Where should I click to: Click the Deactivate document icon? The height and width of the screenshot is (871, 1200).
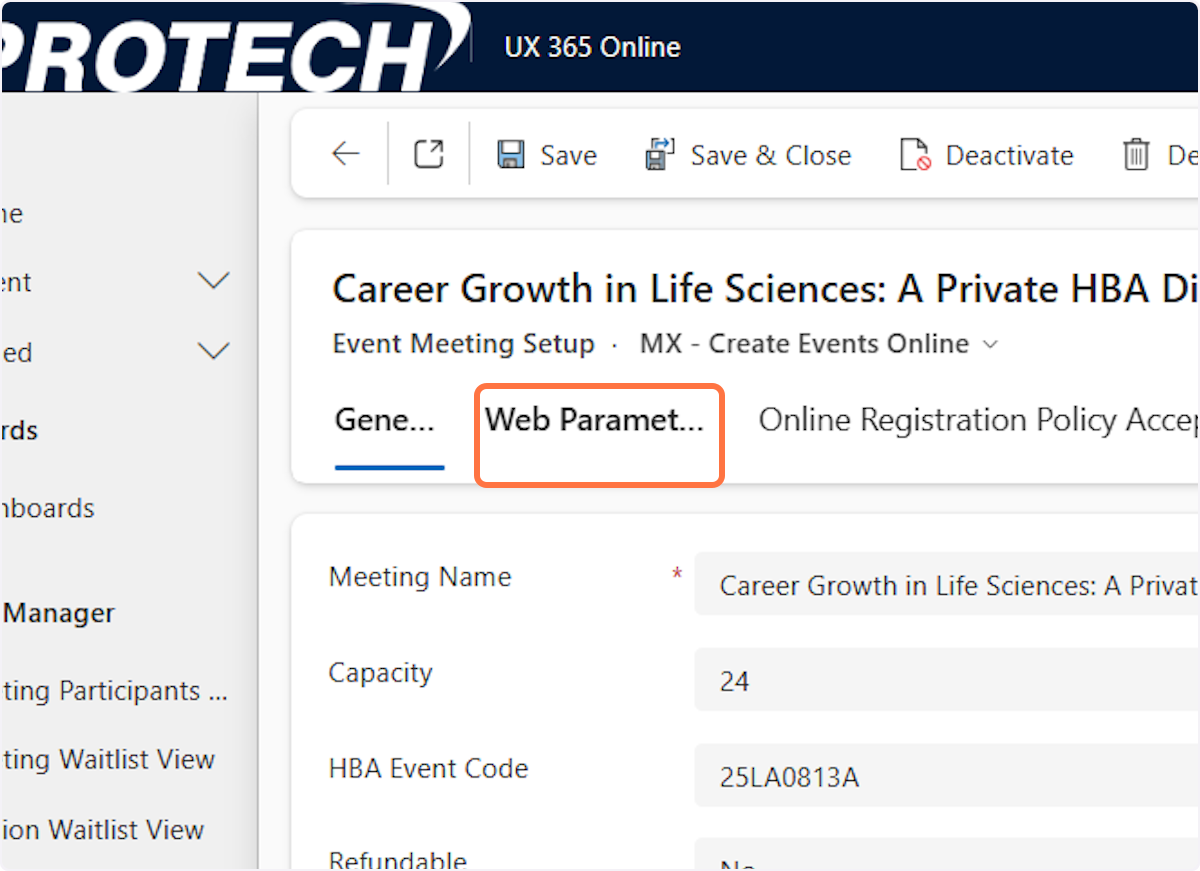(x=915, y=155)
